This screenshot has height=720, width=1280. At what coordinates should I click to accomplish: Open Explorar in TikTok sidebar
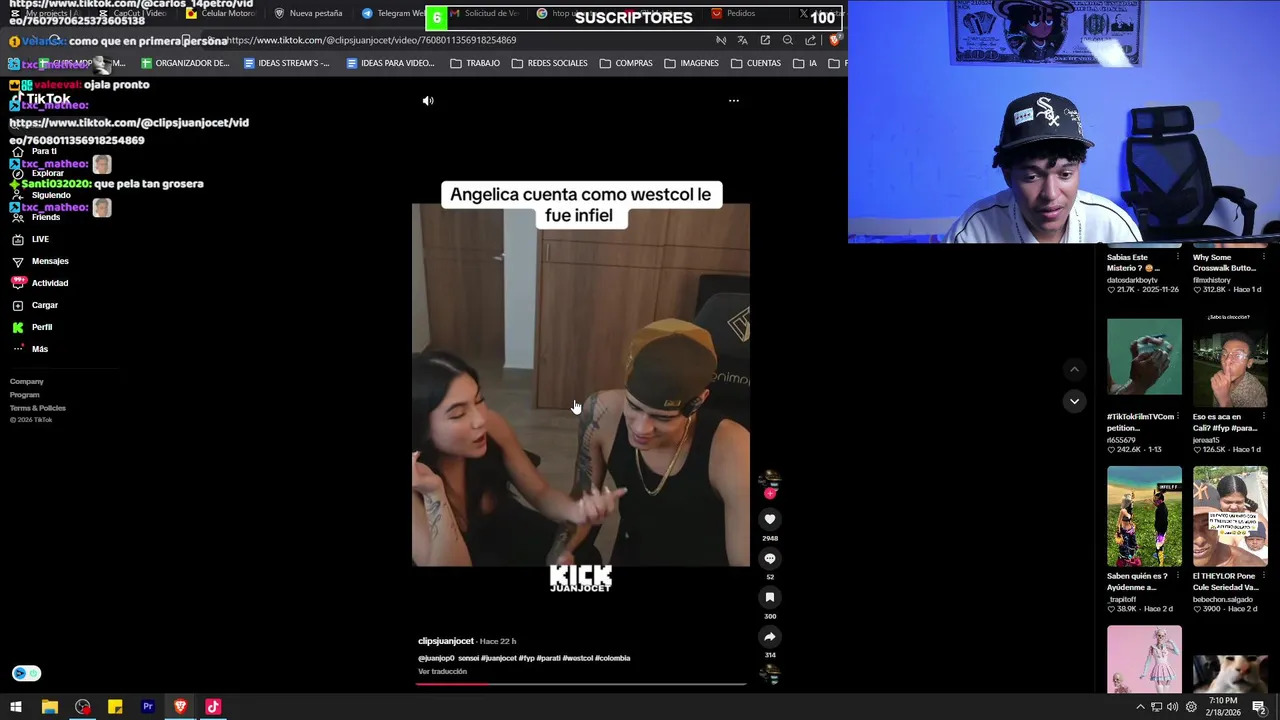[x=38, y=173]
